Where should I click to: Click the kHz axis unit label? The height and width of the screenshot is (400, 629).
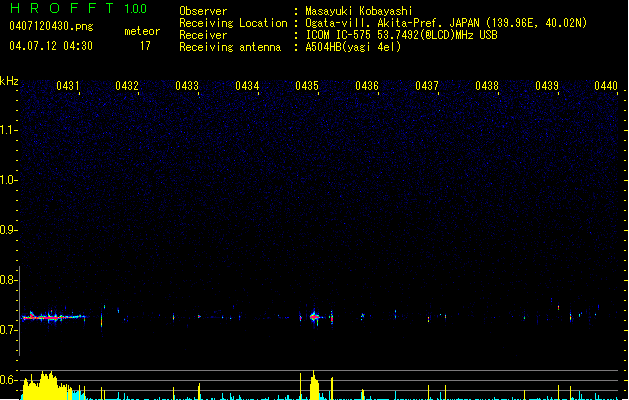[x=9, y=81]
